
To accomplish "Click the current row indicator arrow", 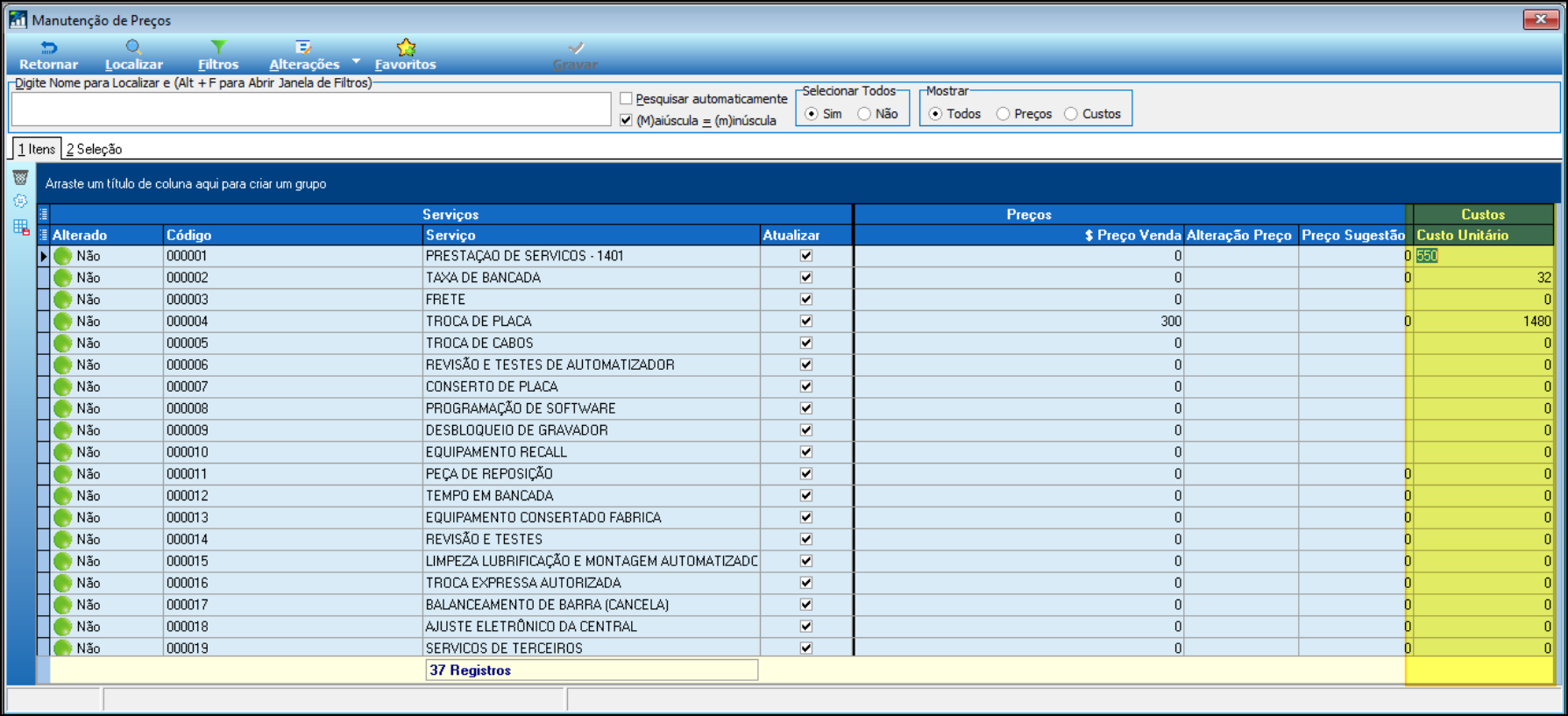I will 43,256.
